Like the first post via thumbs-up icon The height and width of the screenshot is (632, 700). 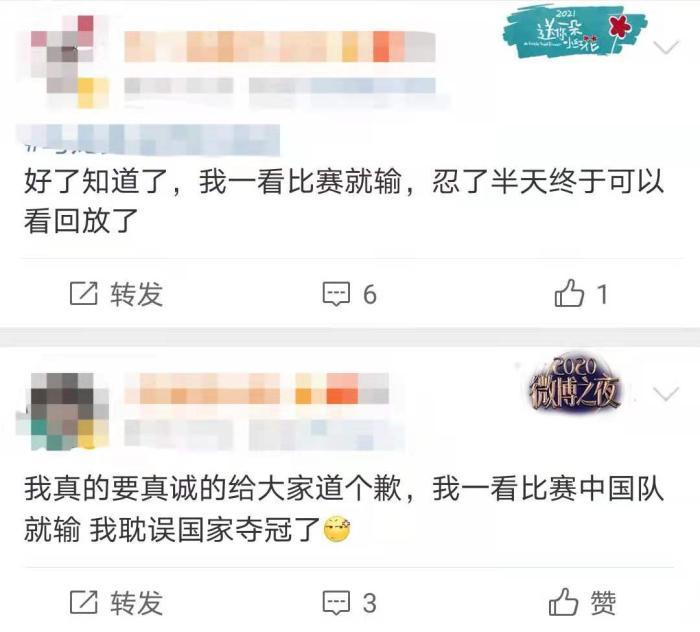(569, 293)
